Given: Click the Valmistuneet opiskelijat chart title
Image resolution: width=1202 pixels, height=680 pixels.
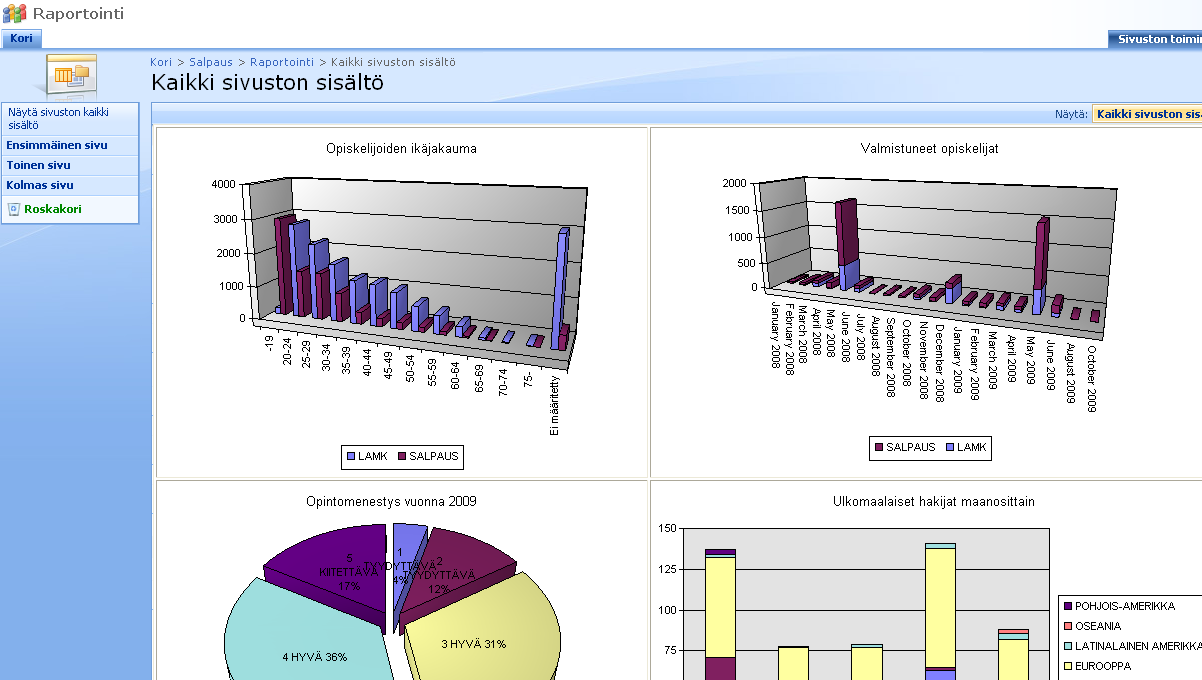Looking at the screenshot, I should tap(929, 148).
